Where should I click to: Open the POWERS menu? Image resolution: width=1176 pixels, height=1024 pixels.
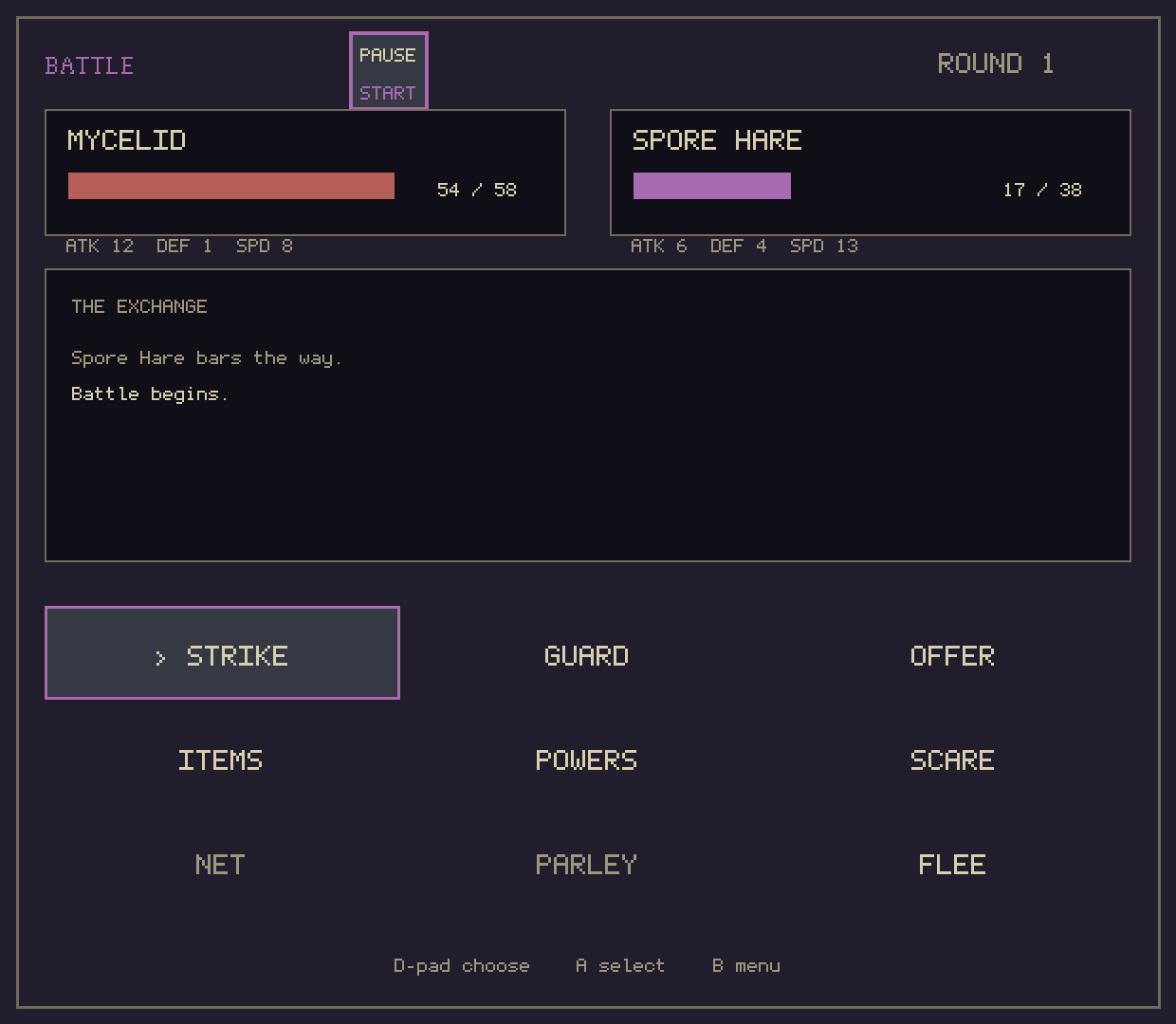point(587,760)
